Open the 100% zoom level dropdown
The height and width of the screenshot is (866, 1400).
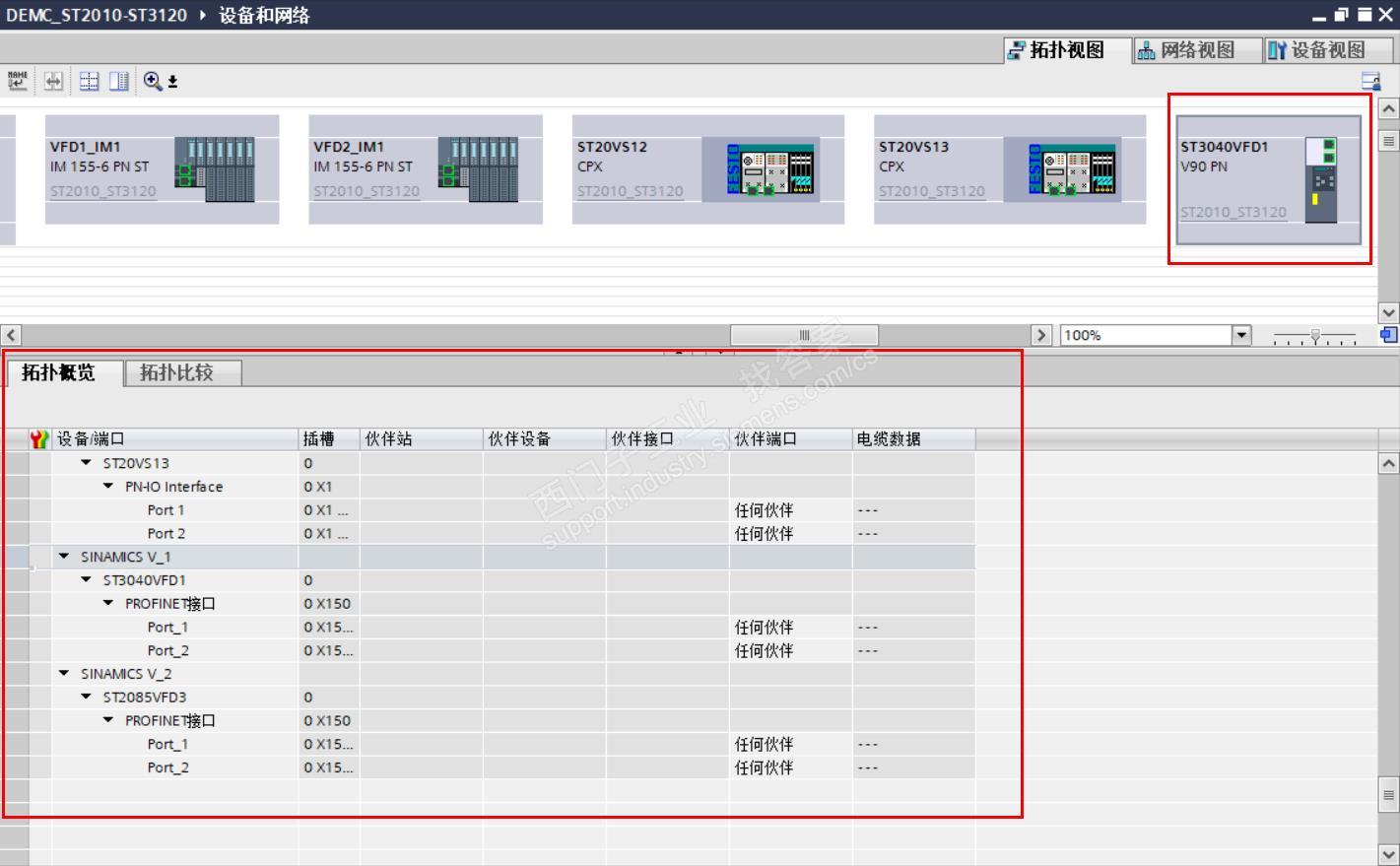(x=1241, y=335)
